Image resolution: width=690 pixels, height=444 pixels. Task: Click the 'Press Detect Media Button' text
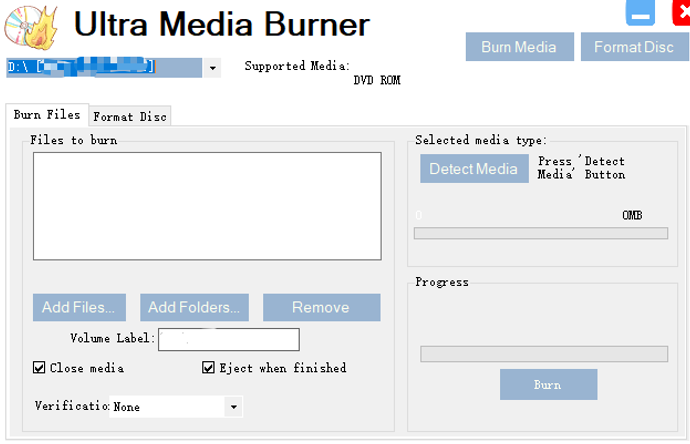[581, 168]
